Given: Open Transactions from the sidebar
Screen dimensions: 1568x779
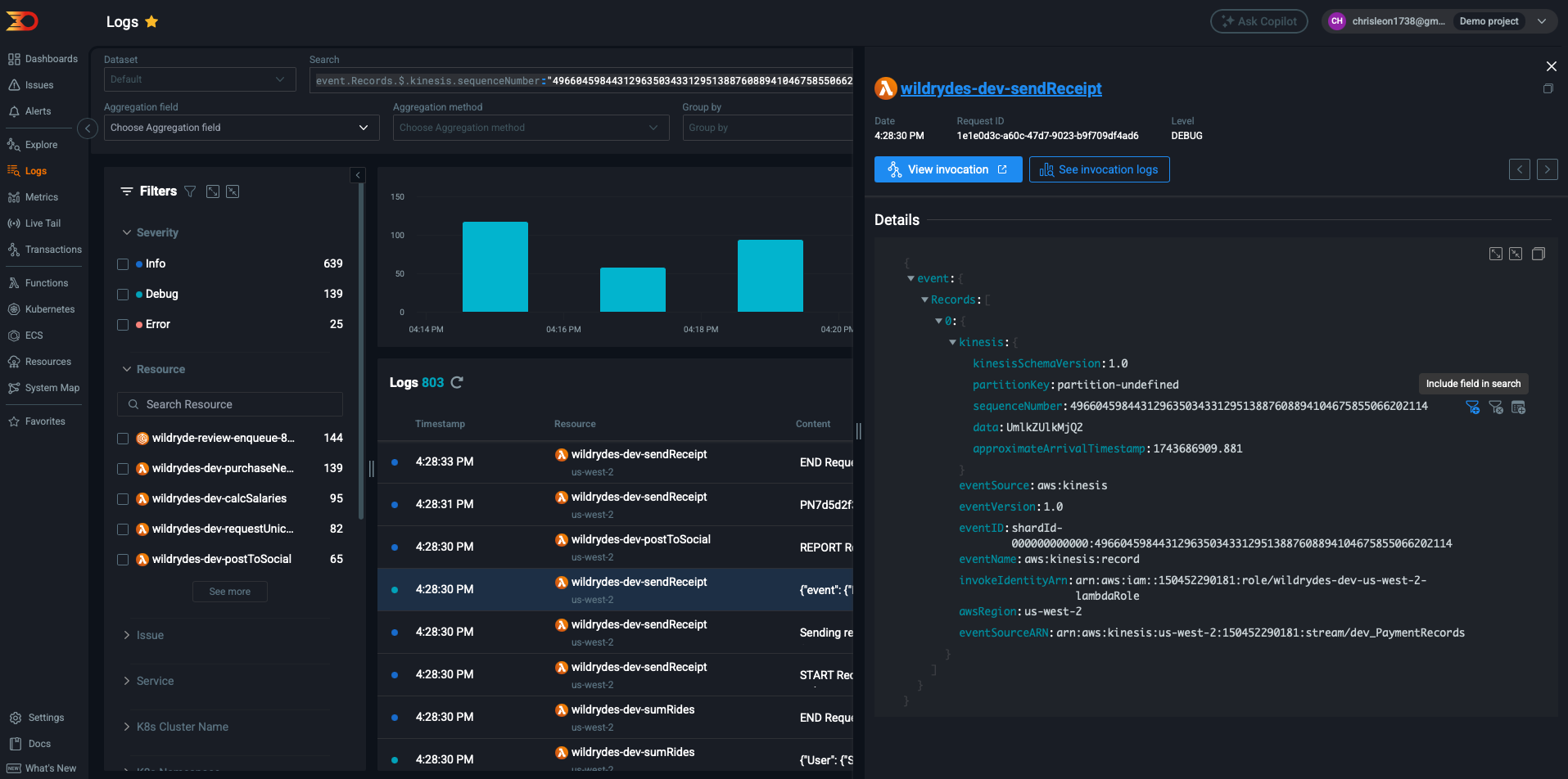Looking at the screenshot, I should click(44, 250).
